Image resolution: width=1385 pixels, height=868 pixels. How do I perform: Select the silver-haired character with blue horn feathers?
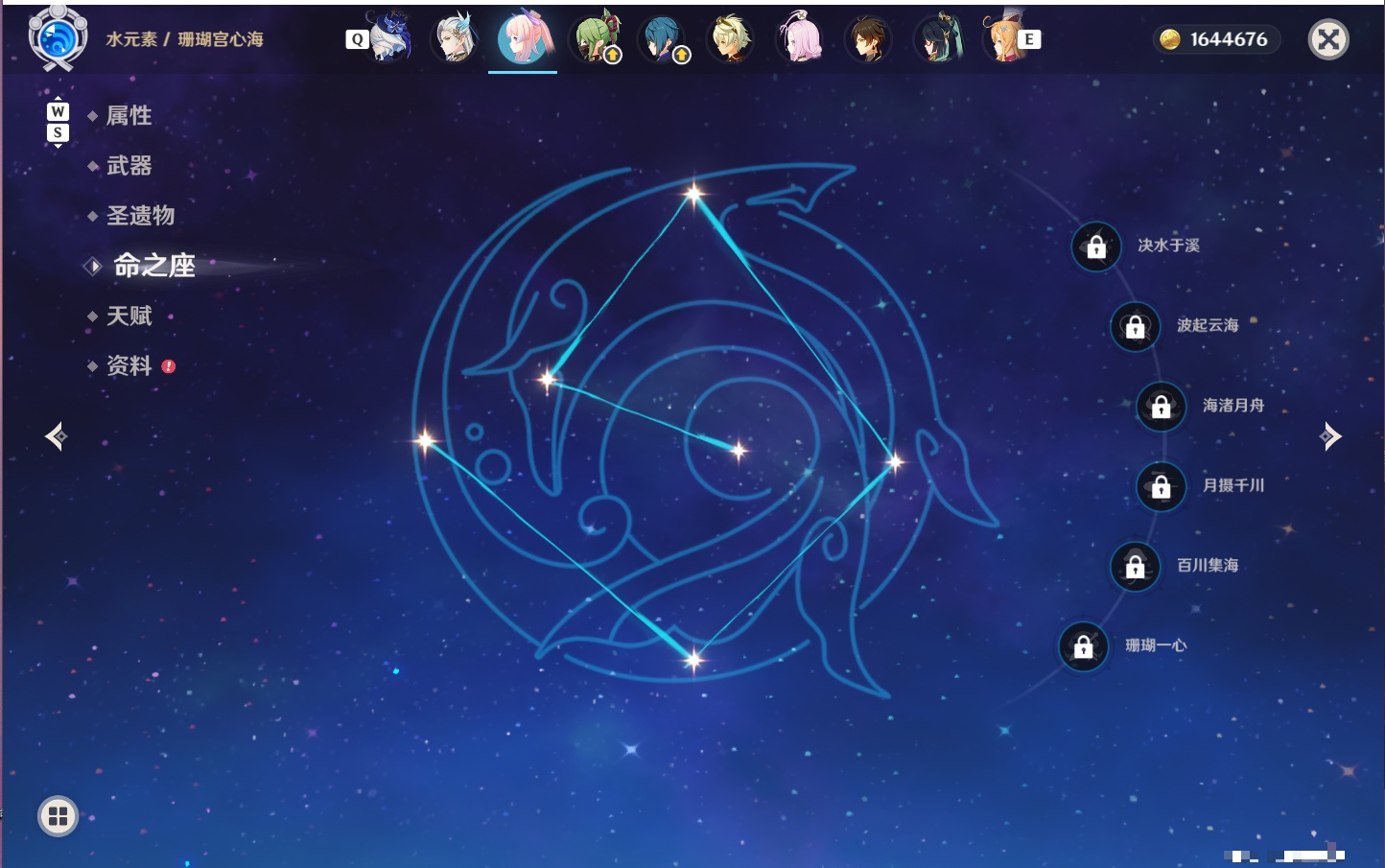click(x=454, y=38)
